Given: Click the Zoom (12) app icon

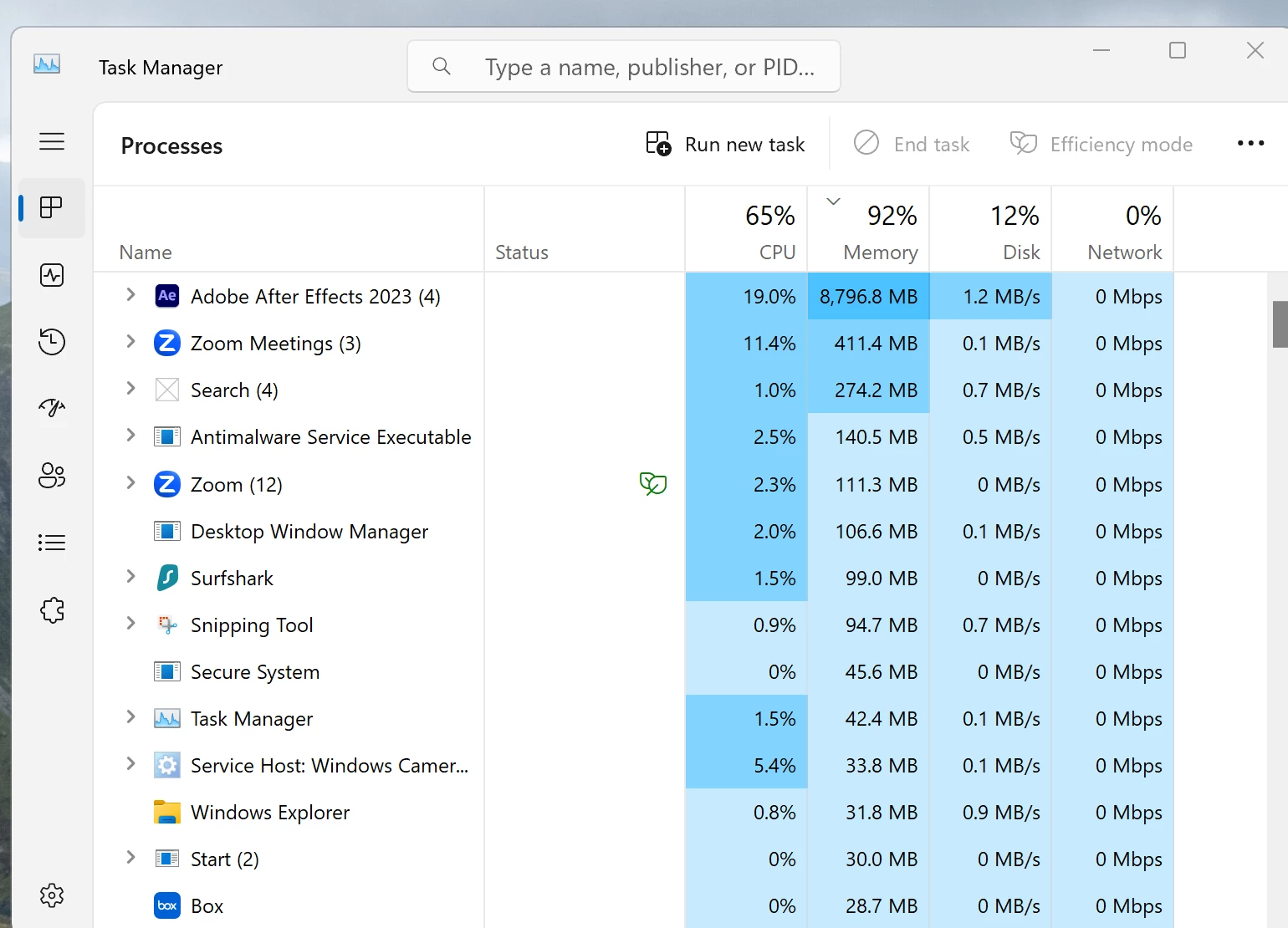Looking at the screenshot, I should (x=167, y=484).
